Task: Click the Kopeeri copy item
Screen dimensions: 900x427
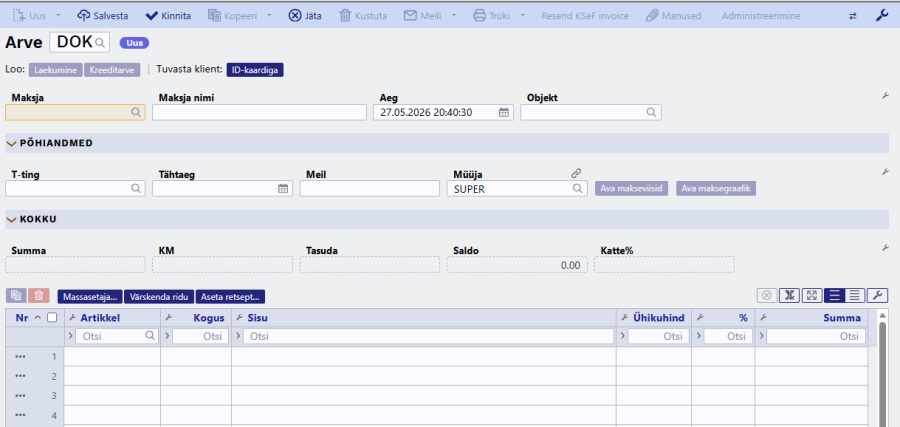Action: (232, 15)
